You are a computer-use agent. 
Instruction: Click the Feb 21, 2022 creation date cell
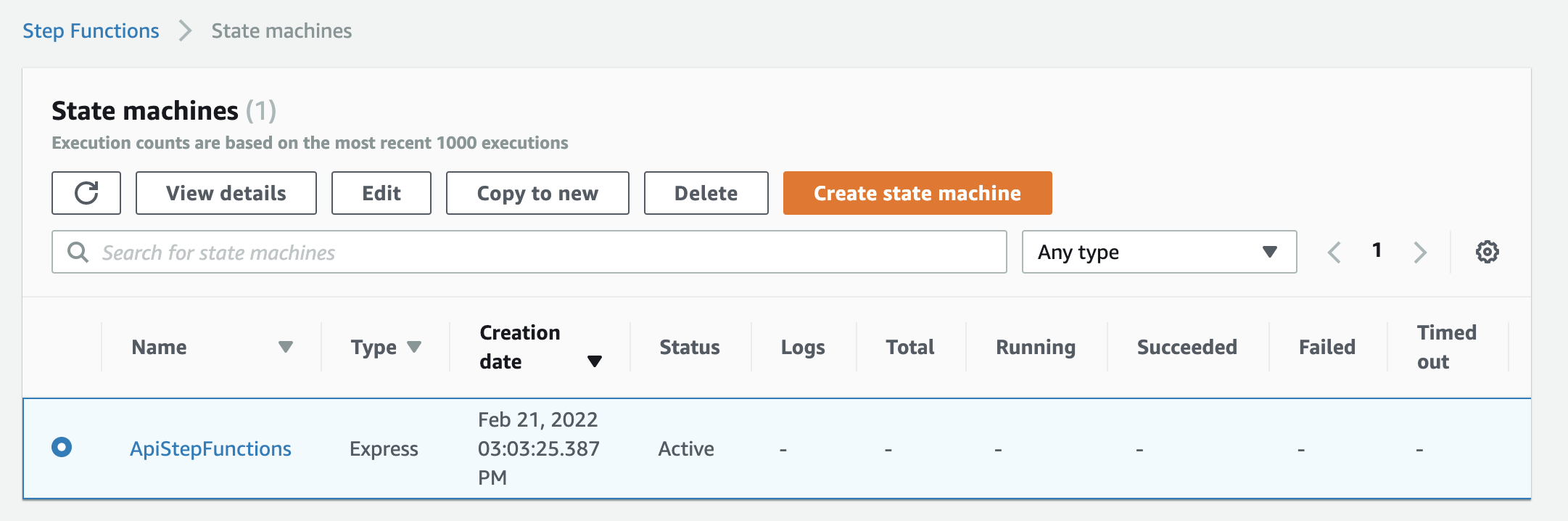click(x=538, y=448)
